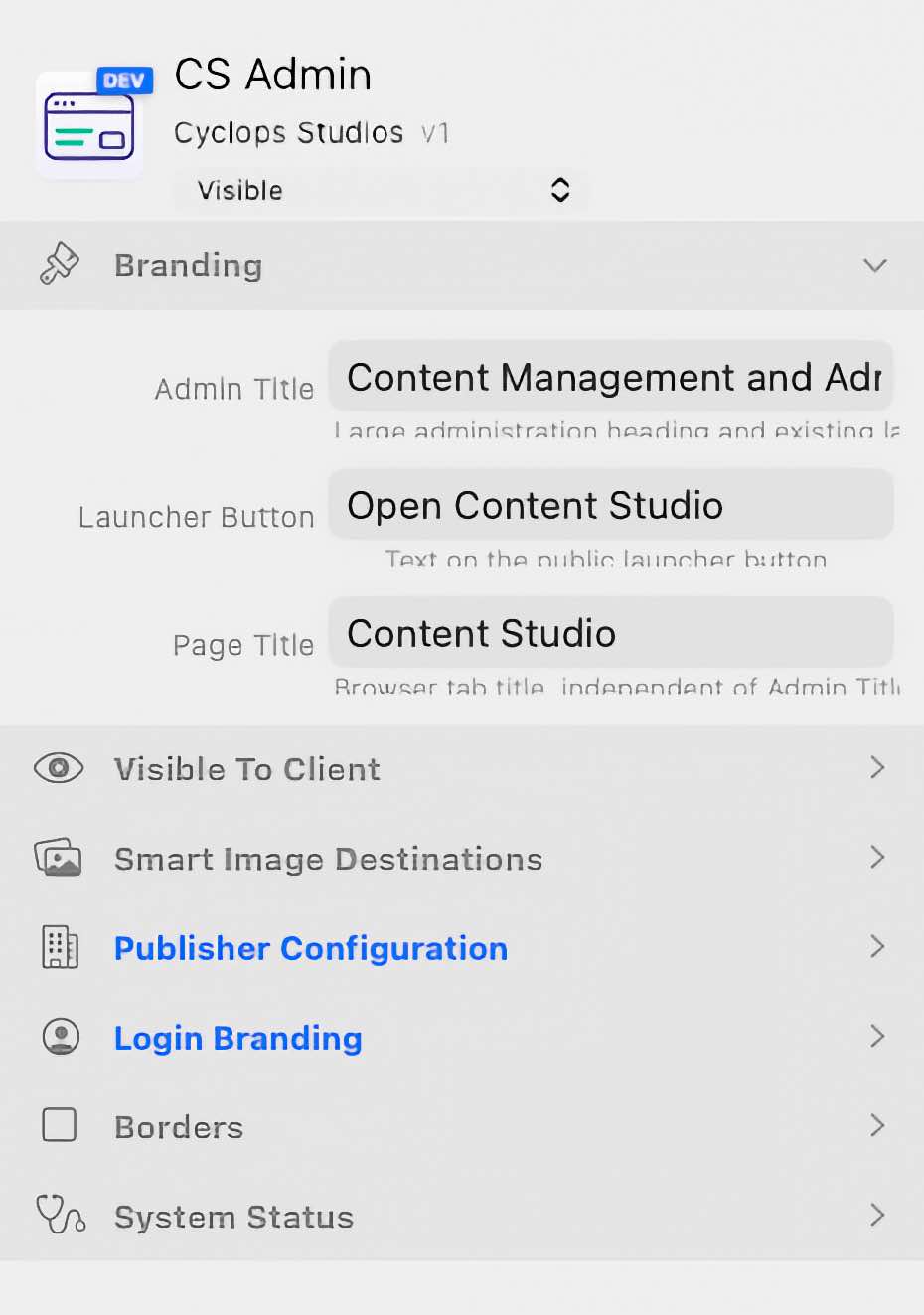
Task: Click the Launcher Button text field
Action: click(611, 504)
